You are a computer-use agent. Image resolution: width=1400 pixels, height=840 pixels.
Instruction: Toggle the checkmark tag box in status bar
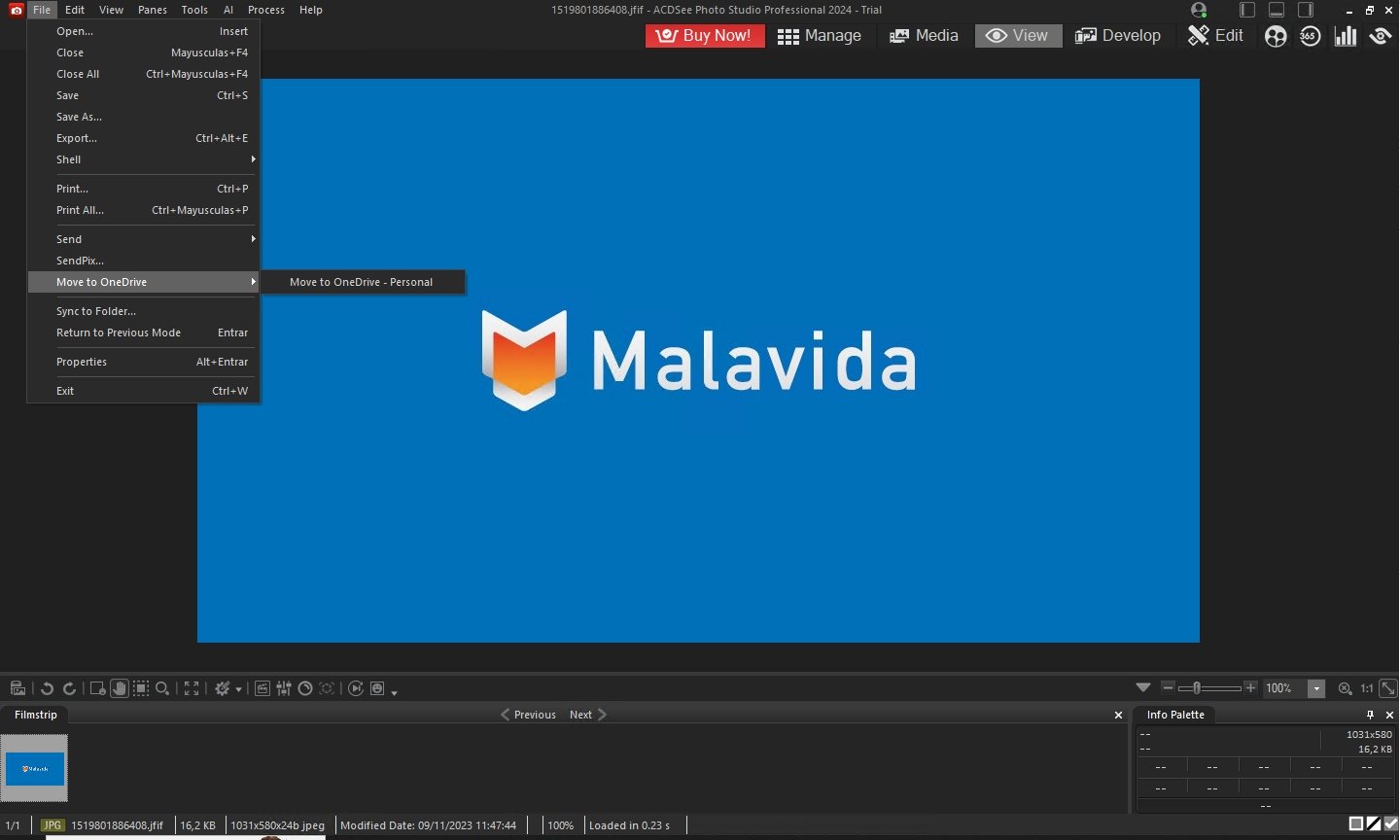[x=1390, y=824]
